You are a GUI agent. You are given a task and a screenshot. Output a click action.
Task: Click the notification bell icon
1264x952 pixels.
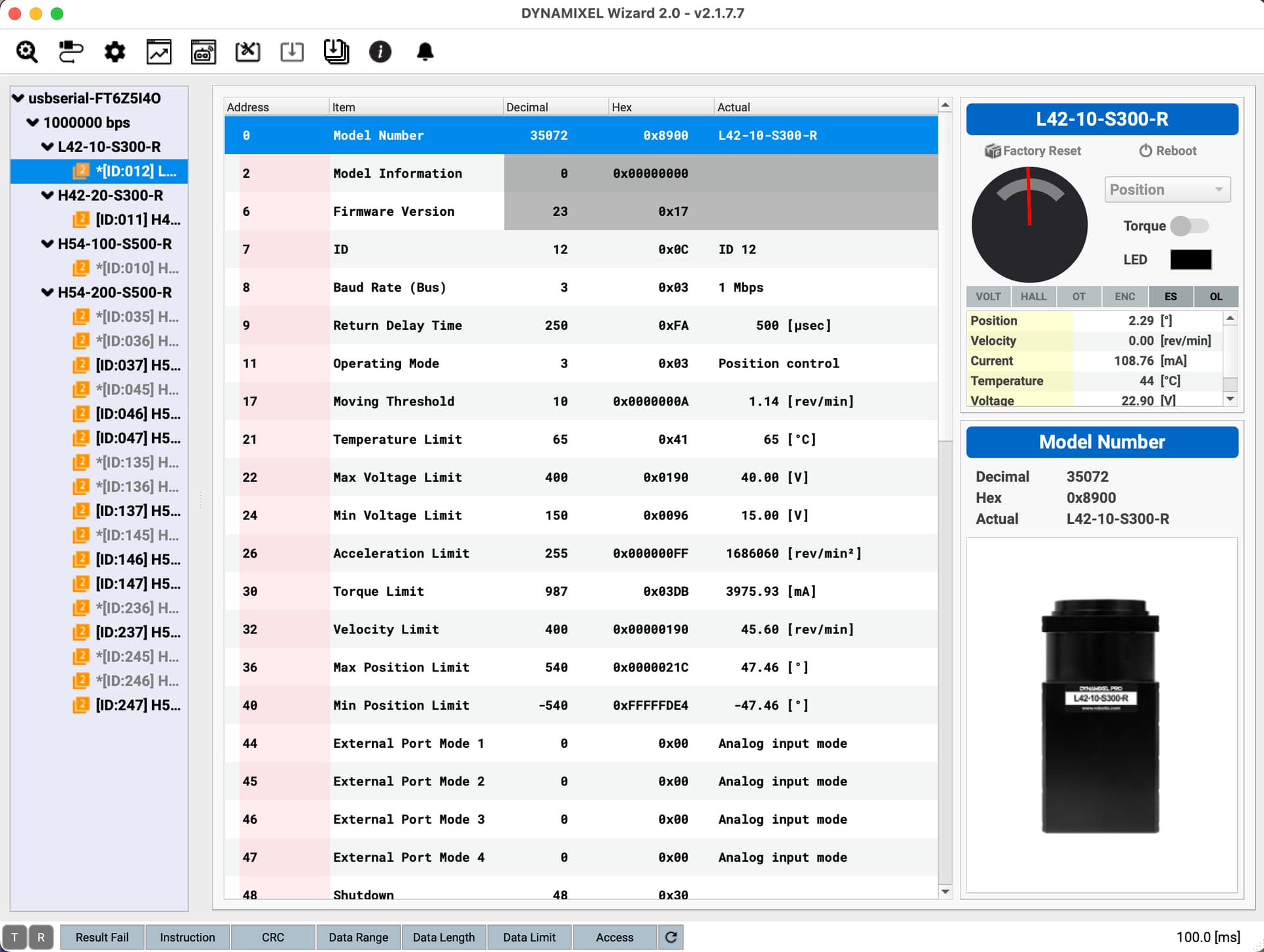coord(425,51)
